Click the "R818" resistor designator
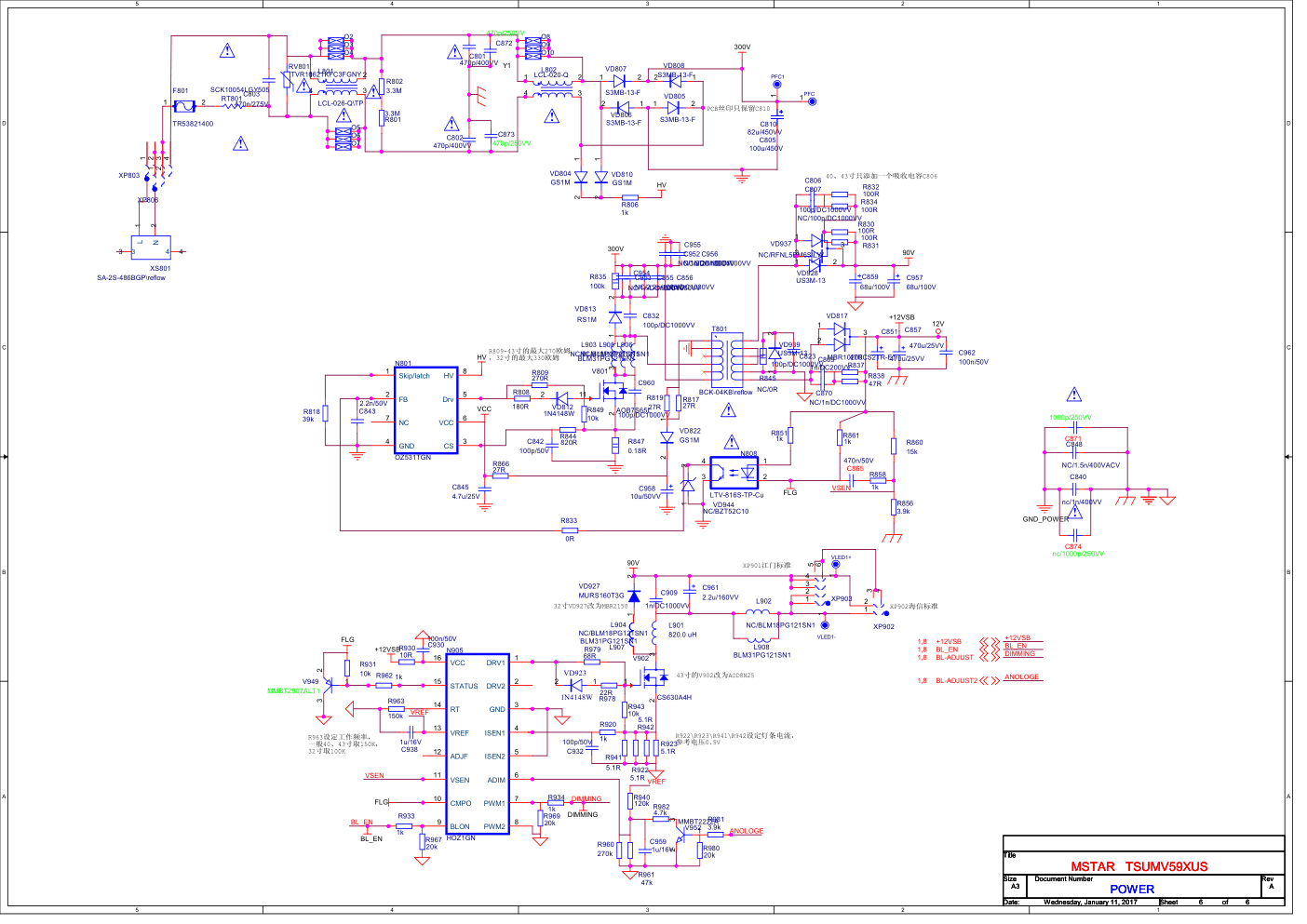1307x924 pixels. coord(312,411)
